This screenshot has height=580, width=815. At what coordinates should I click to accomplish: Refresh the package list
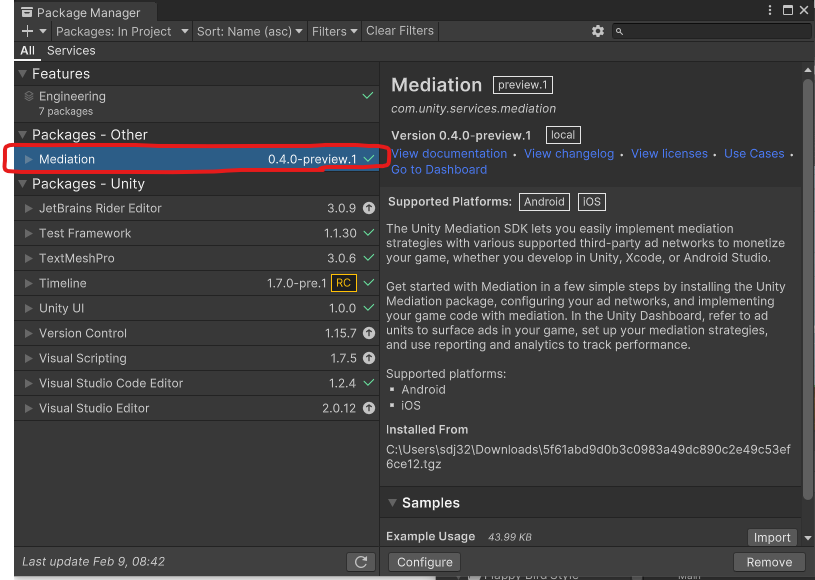pos(361,562)
